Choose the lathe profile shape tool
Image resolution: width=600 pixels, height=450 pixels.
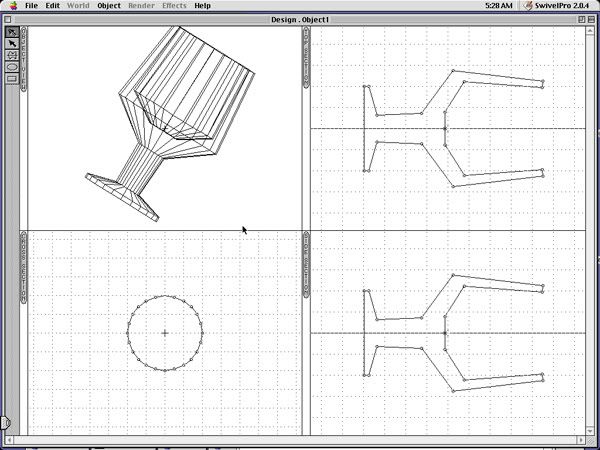click(11, 55)
